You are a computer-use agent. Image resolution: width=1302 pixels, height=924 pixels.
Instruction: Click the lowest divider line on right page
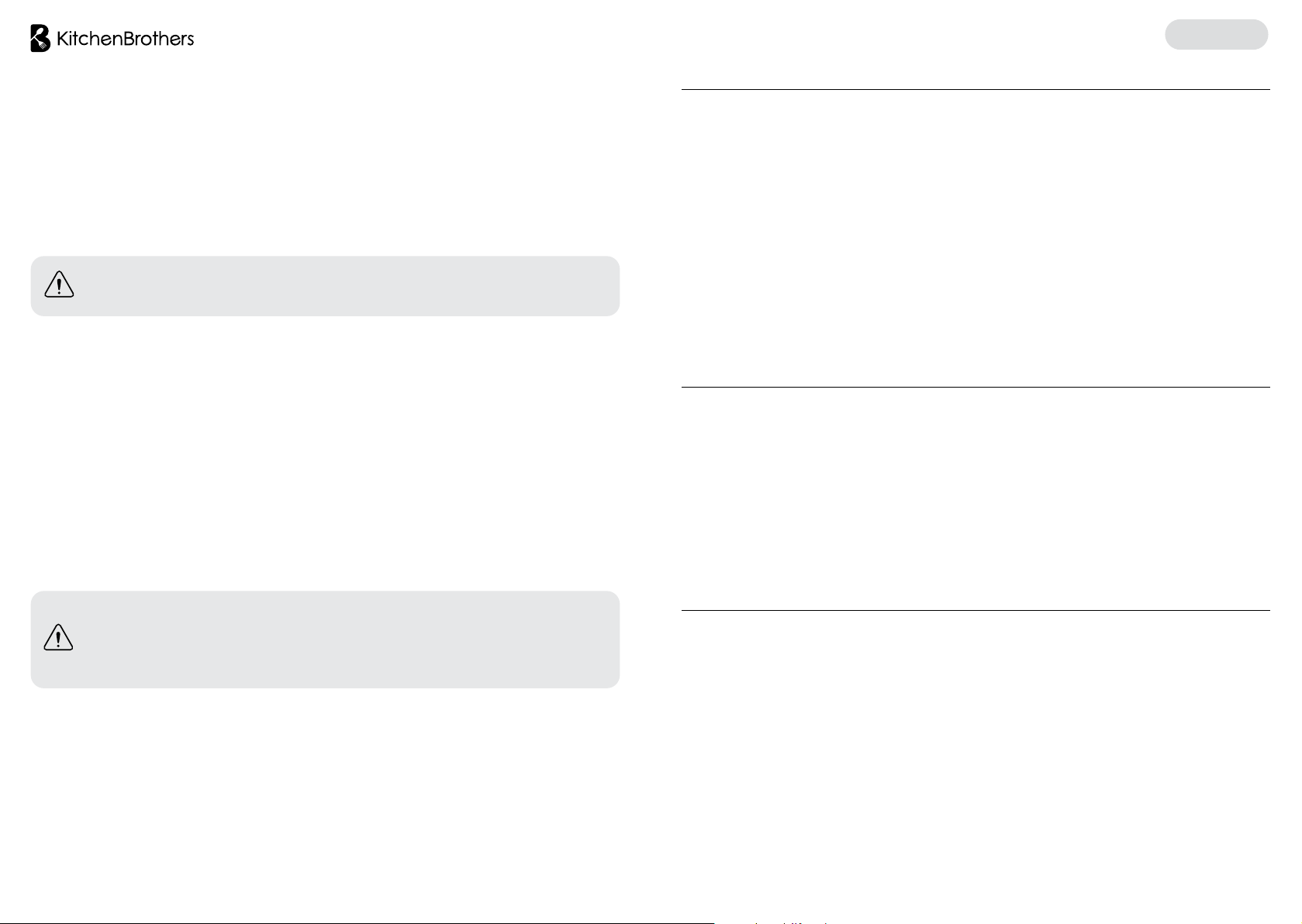pos(976,610)
